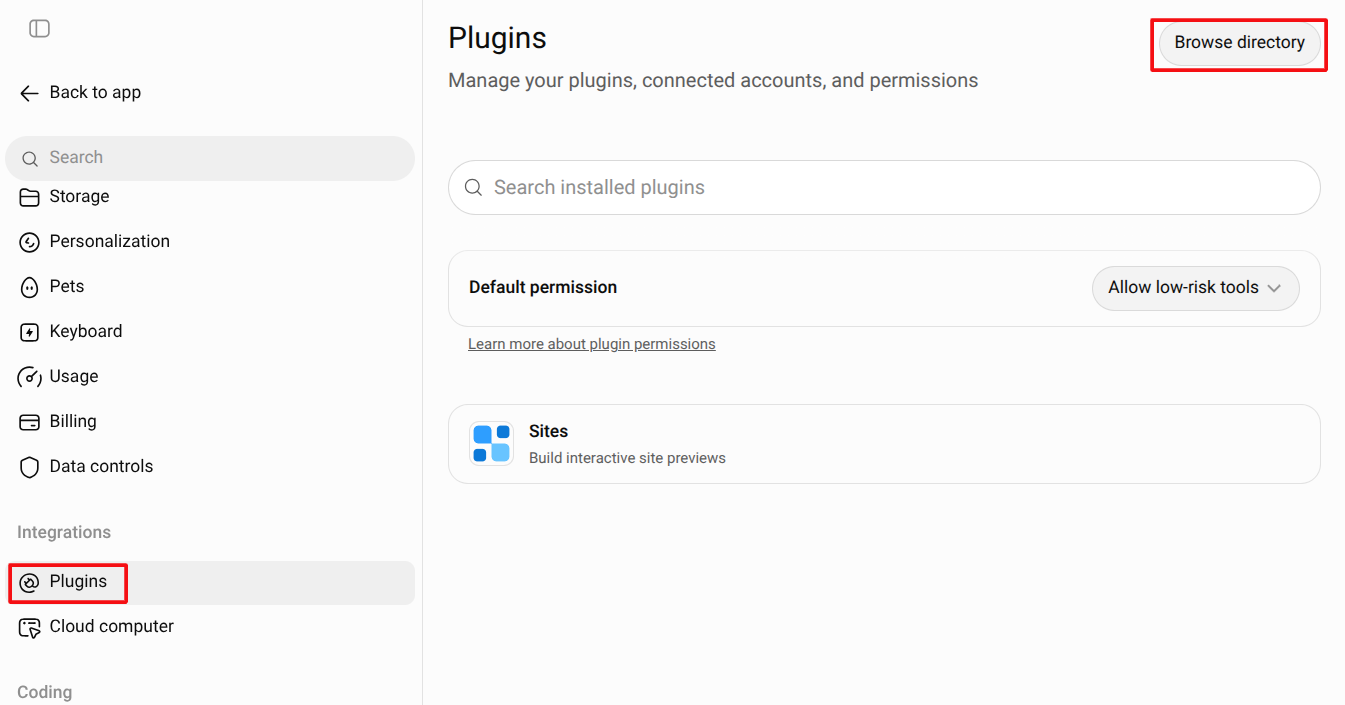Open the Sites plugin row
The width and height of the screenshot is (1345, 705).
pyautogui.click(x=884, y=444)
